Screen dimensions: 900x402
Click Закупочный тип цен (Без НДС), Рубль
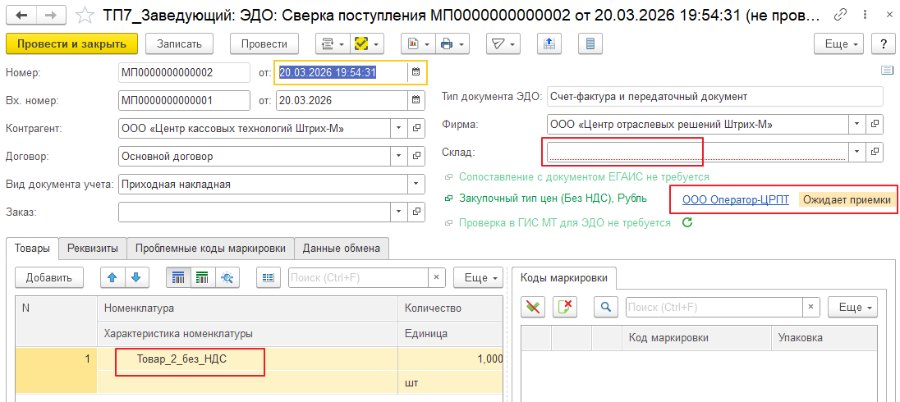553,198
